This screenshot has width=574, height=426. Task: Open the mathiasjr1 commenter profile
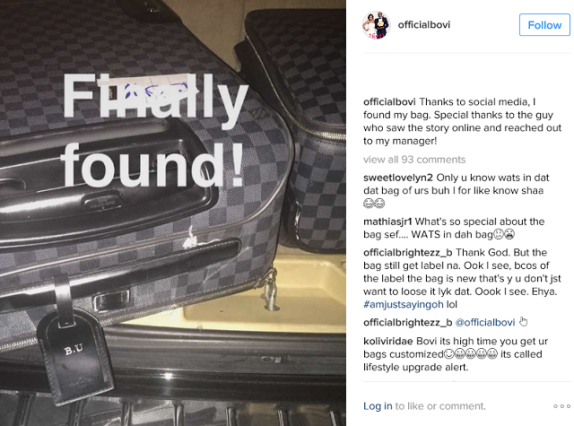(388, 222)
